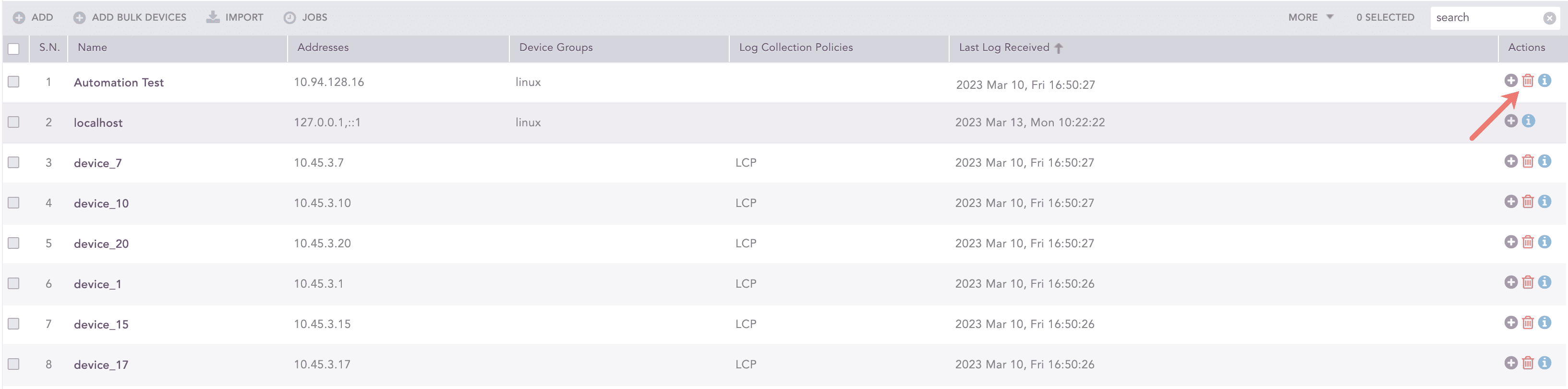The image size is (1568, 389).
Task: Click the add action icon for Automation Test
Action: click(x=1511, y=80)
